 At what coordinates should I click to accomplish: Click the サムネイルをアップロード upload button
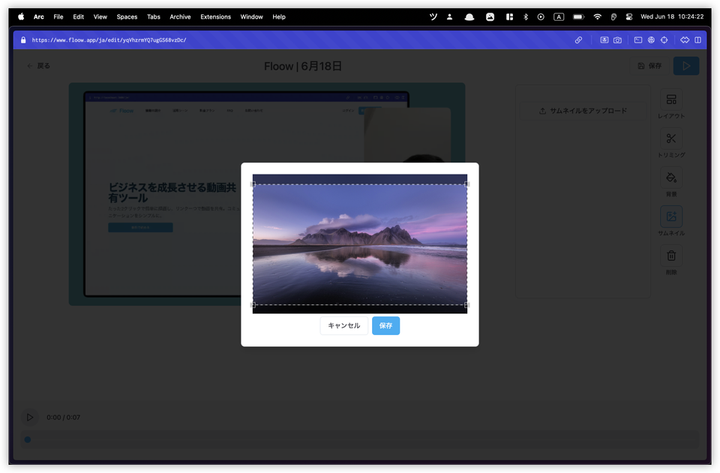click(x=582, y=110)
